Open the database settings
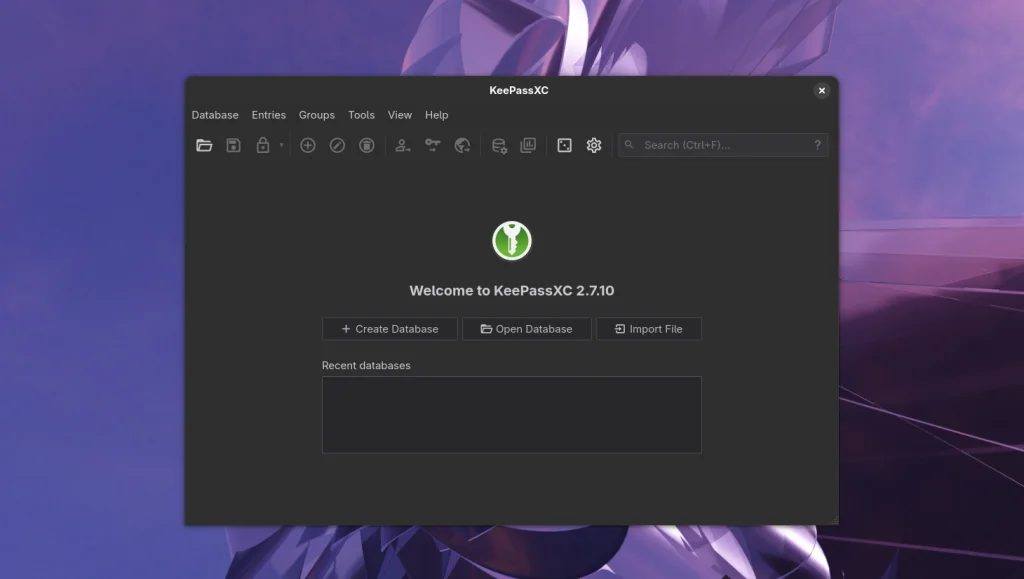1024x579 pixels. pos(498,145)
